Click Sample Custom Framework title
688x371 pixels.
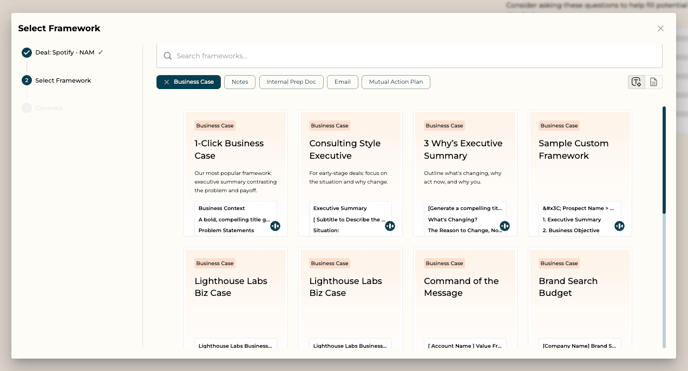click(573, 150)
